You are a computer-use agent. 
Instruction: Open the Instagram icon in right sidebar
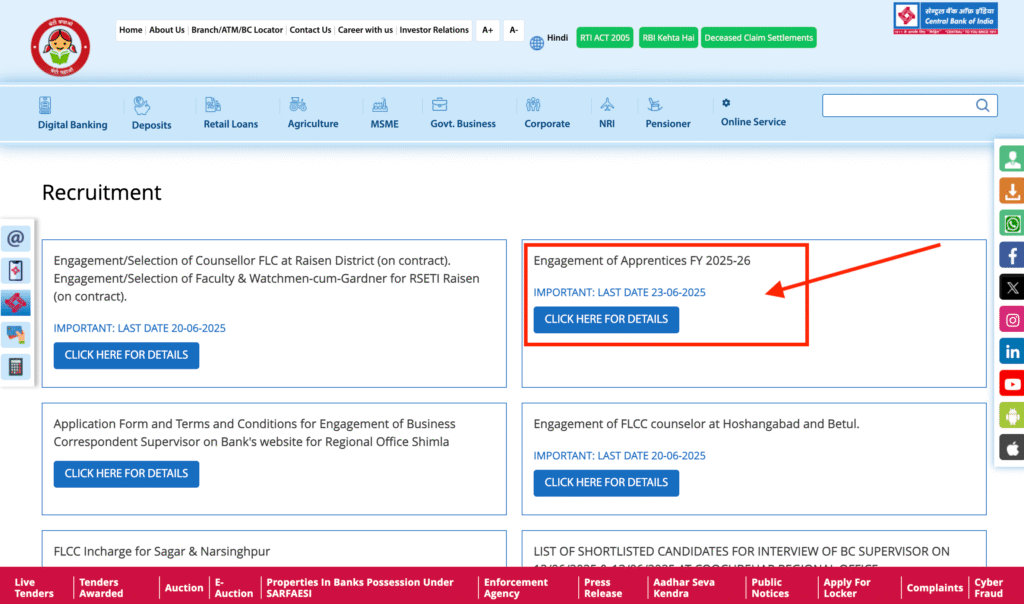click(x=1012, y=320)
